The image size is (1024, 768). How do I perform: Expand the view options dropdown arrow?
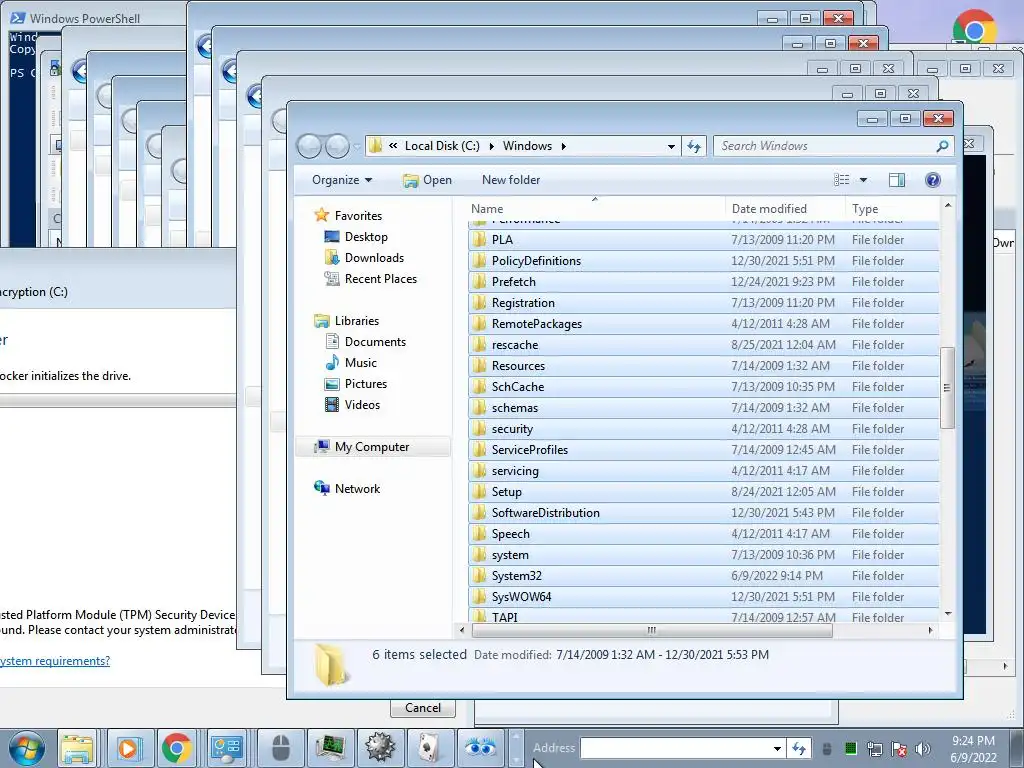[x=863, y=180]
